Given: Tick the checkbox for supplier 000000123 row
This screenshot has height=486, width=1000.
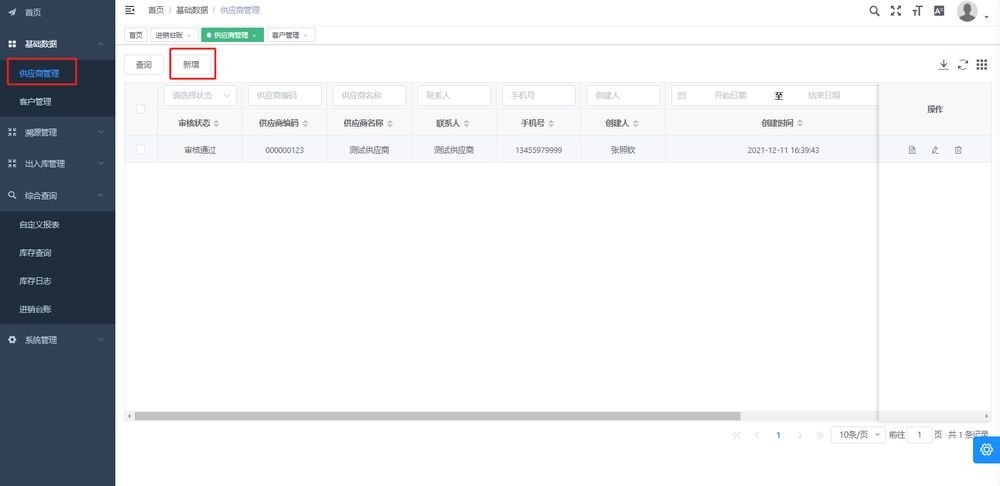Looking at the screenshot, I should [x=140, y=150].
